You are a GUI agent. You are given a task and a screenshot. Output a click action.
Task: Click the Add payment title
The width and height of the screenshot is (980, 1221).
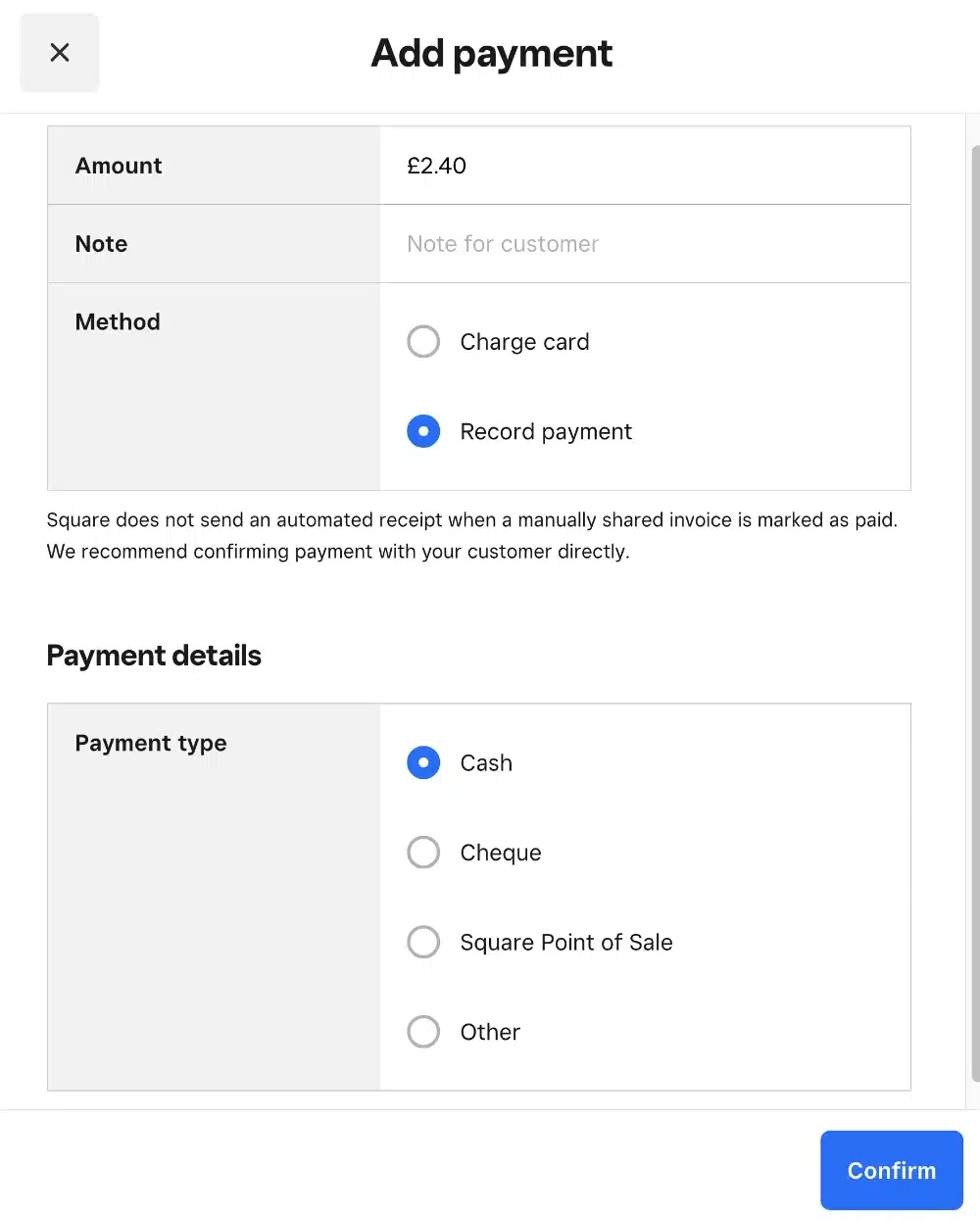click(491, 53)
